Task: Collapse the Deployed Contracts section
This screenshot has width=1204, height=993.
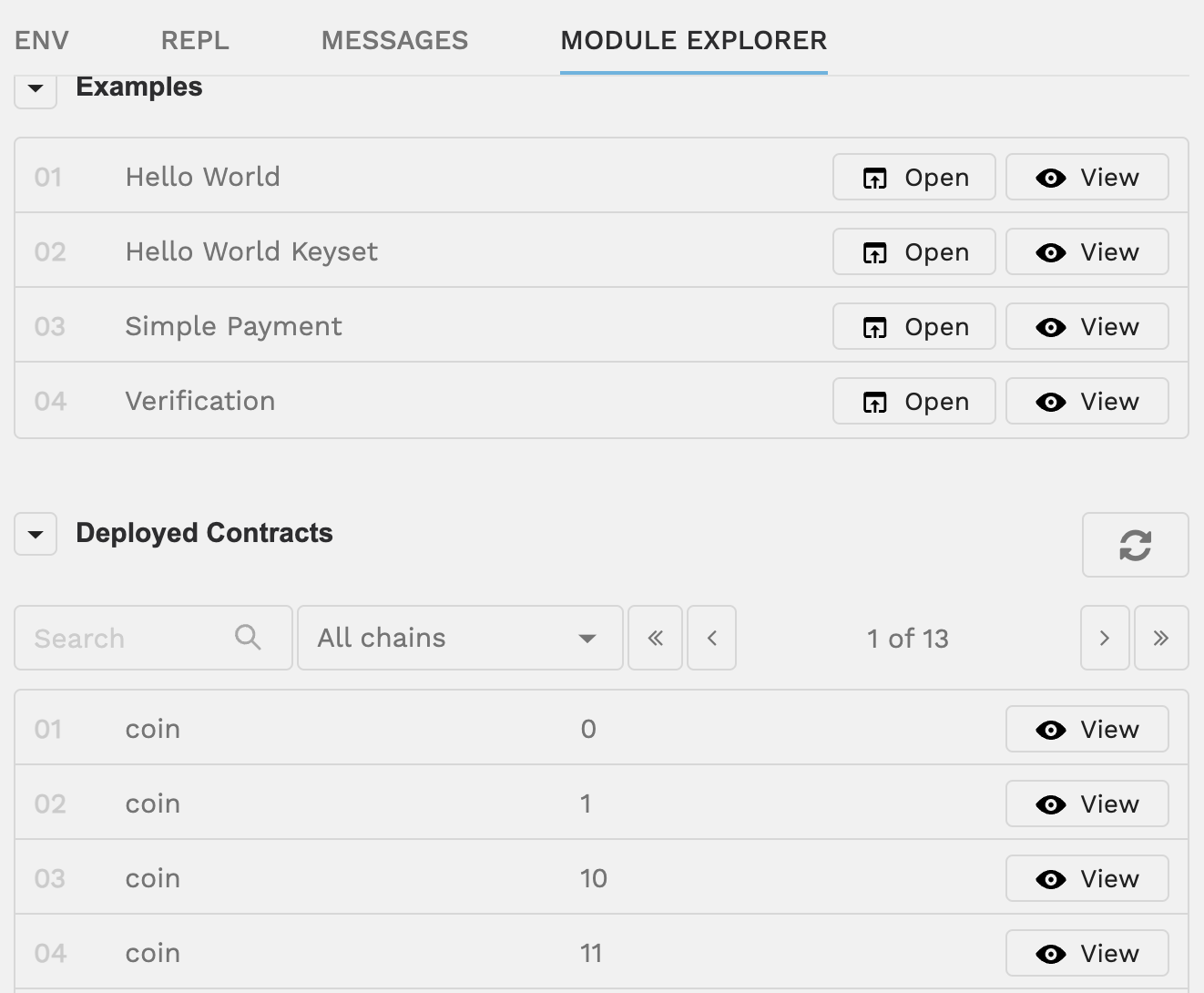Action: [35, 534]
